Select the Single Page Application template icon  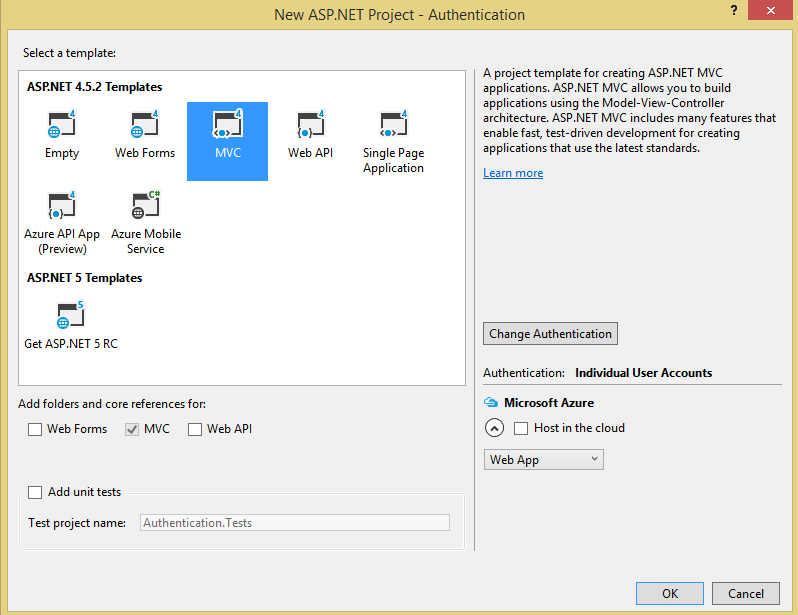(x=393, y=124)
